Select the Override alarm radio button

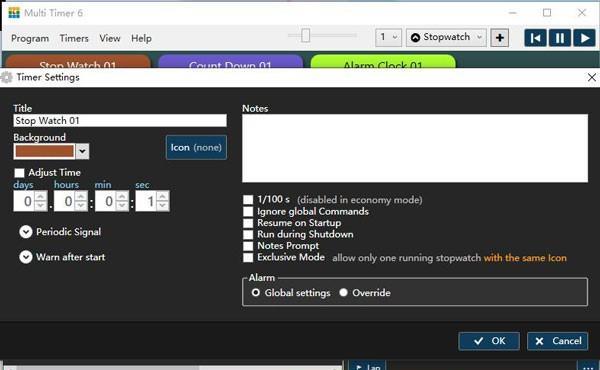click(x=343, y=293)
